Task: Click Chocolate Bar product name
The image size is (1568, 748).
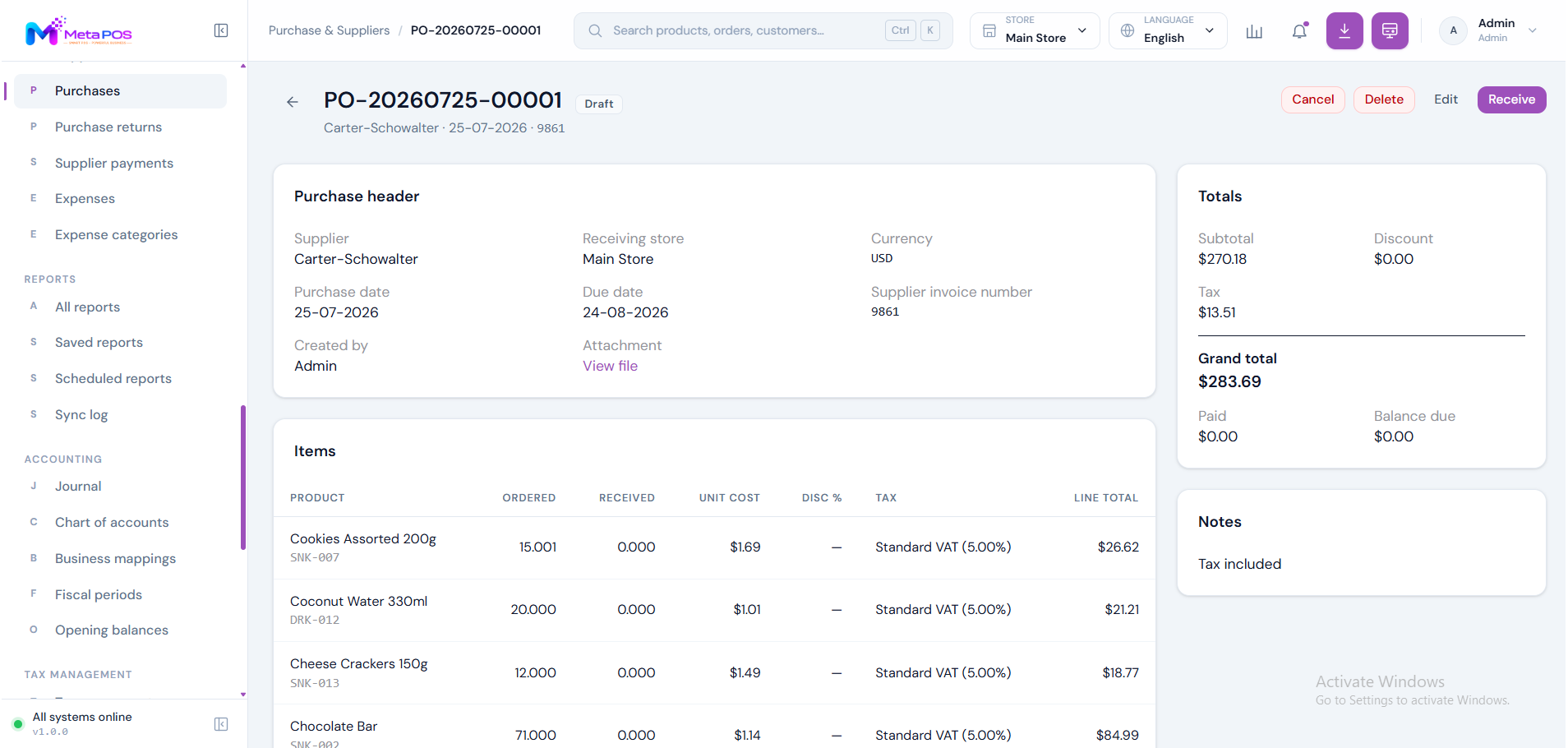Action: (334, 727)
